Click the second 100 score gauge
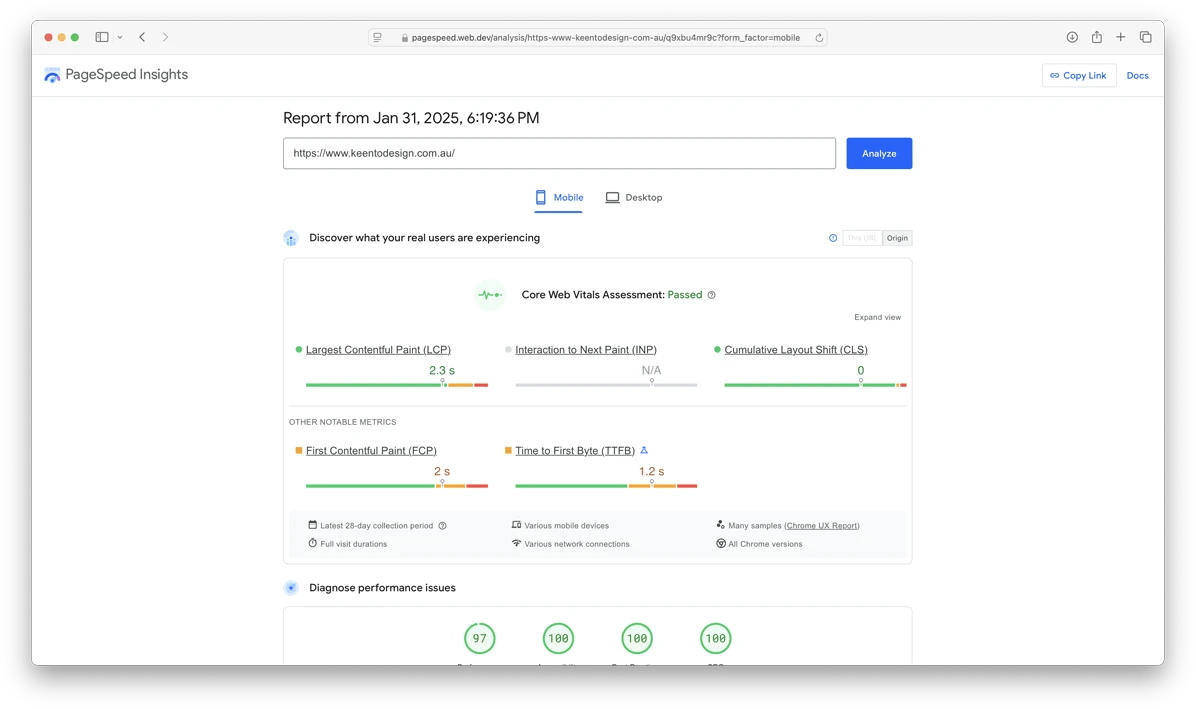1196x709 pixels. [x=637, y=638]
